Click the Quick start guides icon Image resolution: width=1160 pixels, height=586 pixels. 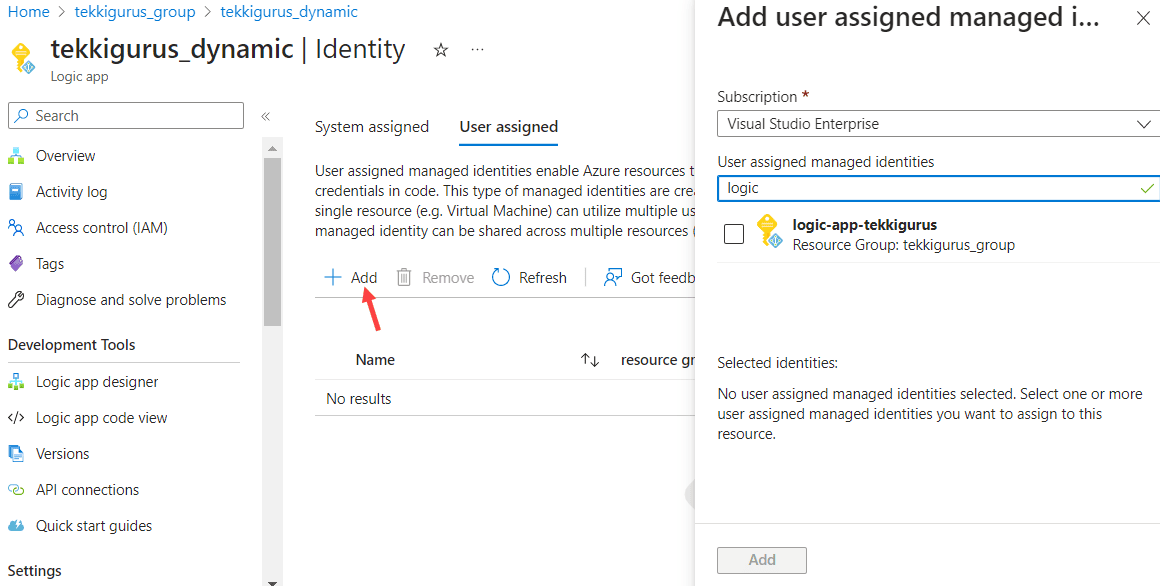click(16, 525)
